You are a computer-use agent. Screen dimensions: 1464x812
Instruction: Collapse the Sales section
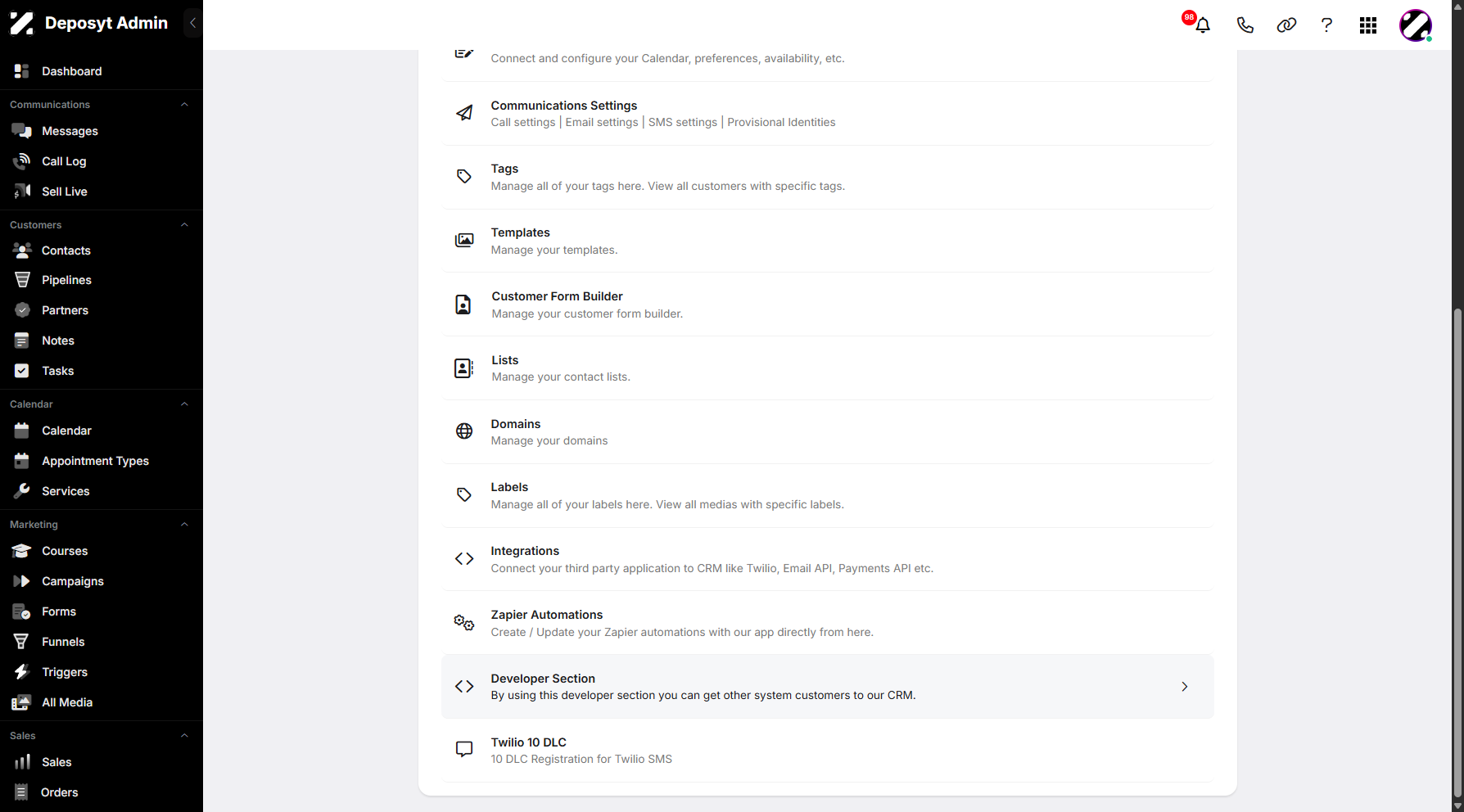click(x=184, y=736)
